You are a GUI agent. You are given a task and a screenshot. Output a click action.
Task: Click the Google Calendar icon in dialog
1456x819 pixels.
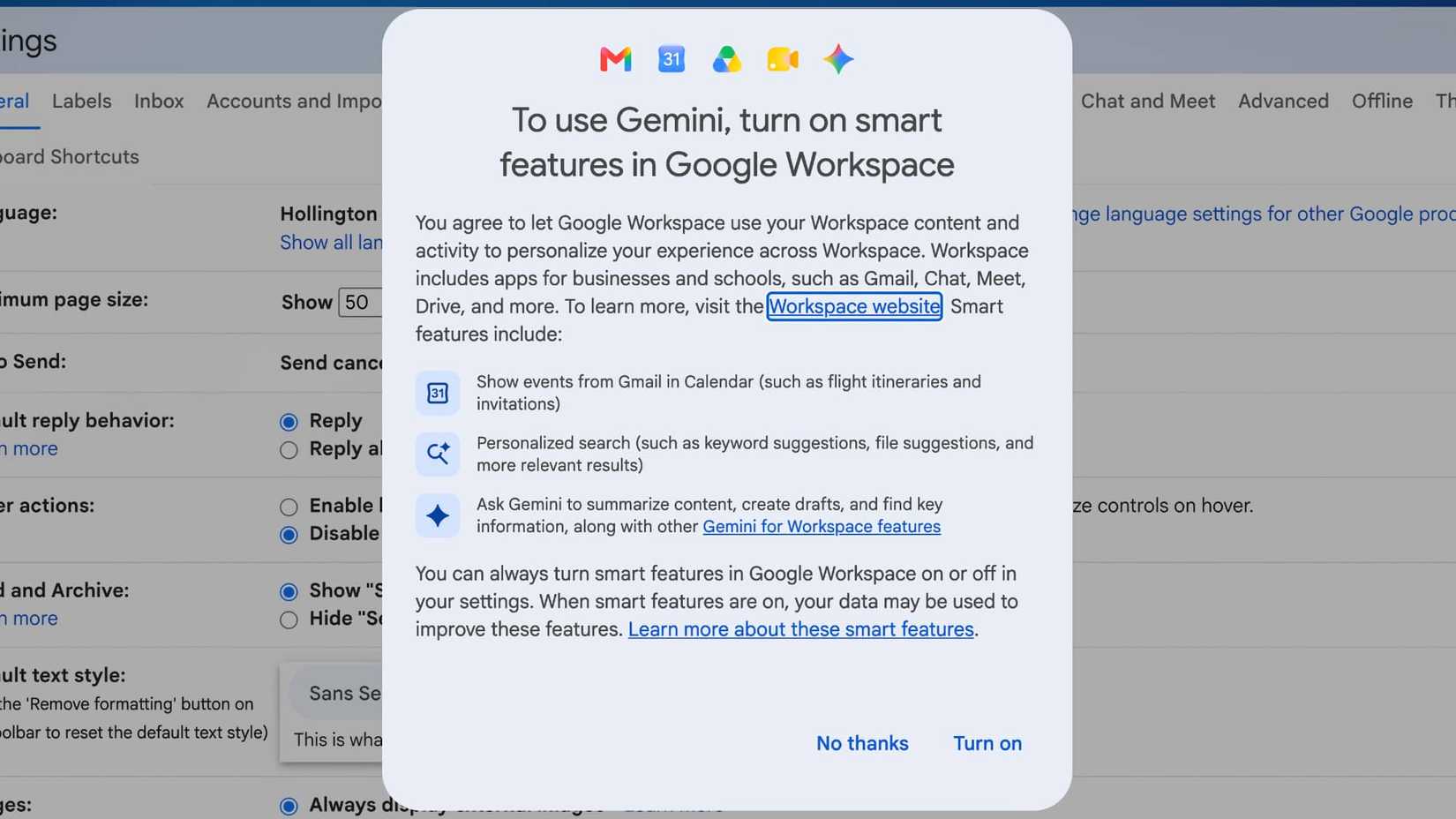(672, 59)
